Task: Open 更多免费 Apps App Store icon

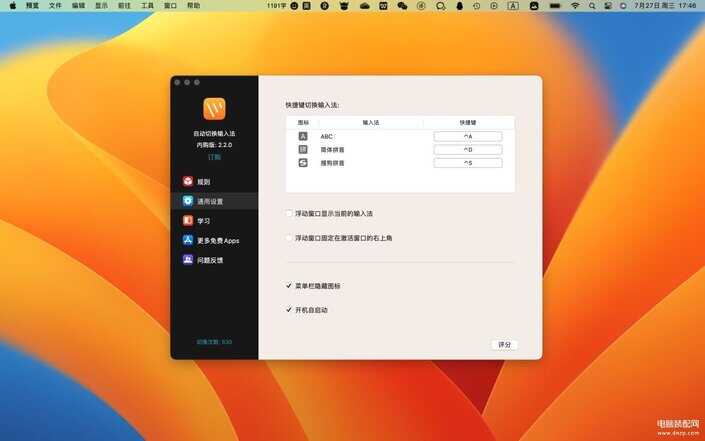Action: click(188, 240)
